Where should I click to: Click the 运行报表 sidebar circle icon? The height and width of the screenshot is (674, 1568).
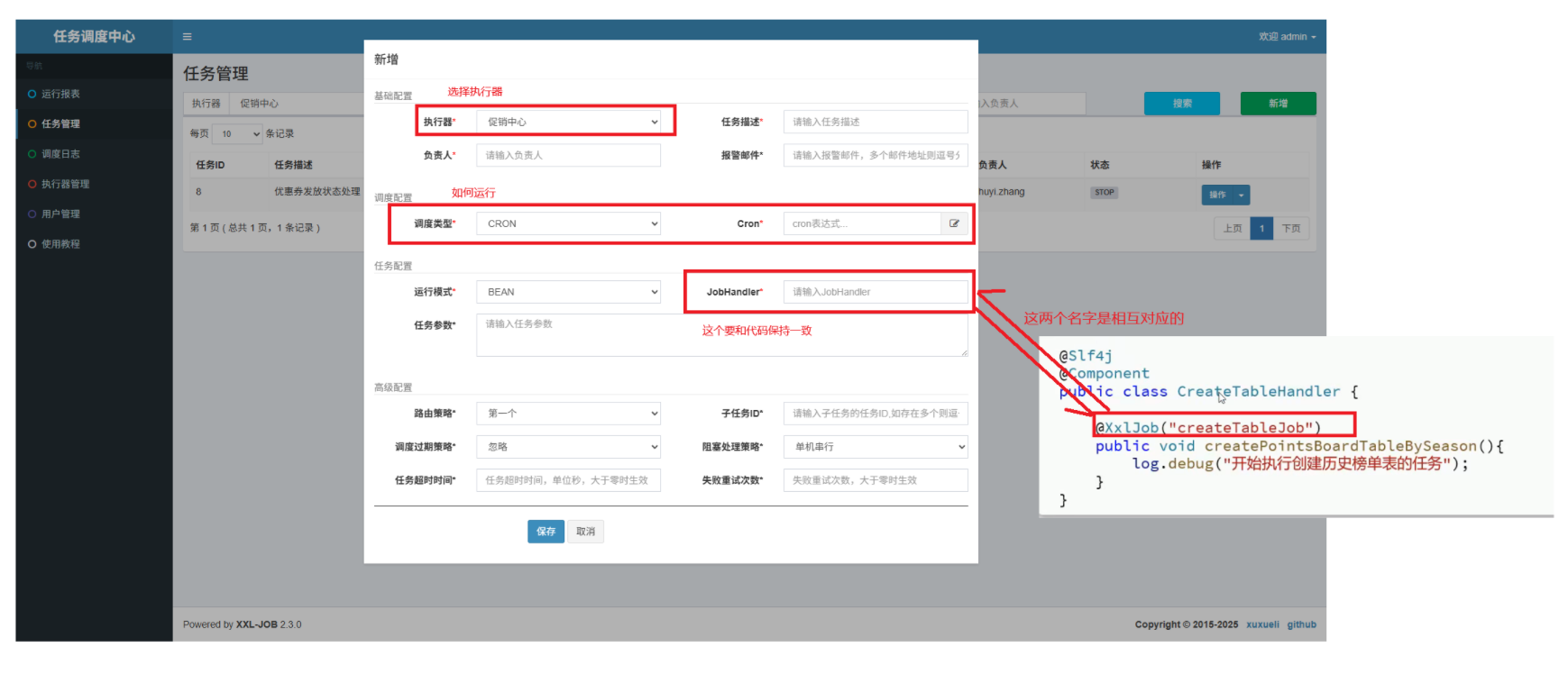(x=32, y=94)
